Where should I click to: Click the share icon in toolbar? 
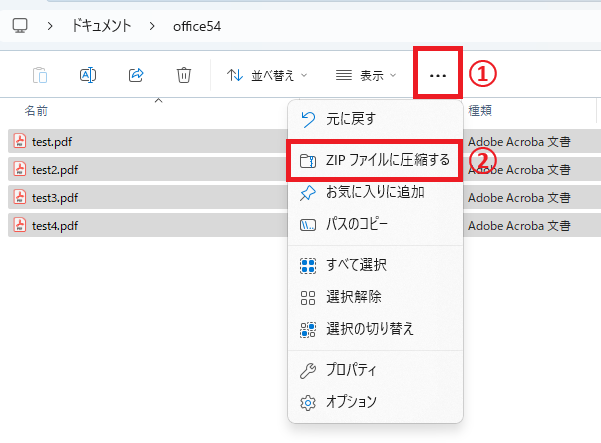point(136,75)
